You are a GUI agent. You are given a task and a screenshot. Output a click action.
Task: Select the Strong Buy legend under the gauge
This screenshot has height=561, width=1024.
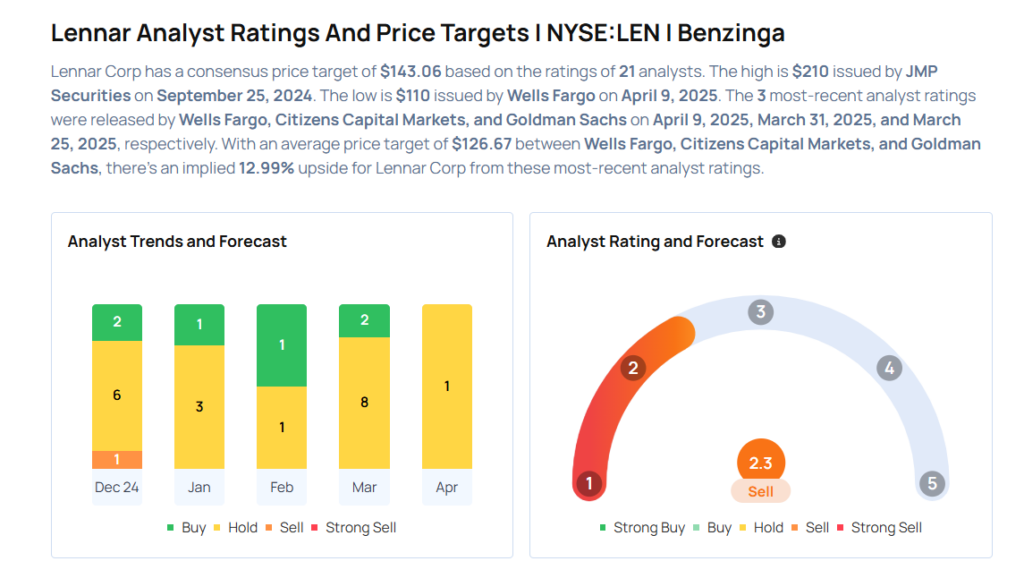coord(642,528)
